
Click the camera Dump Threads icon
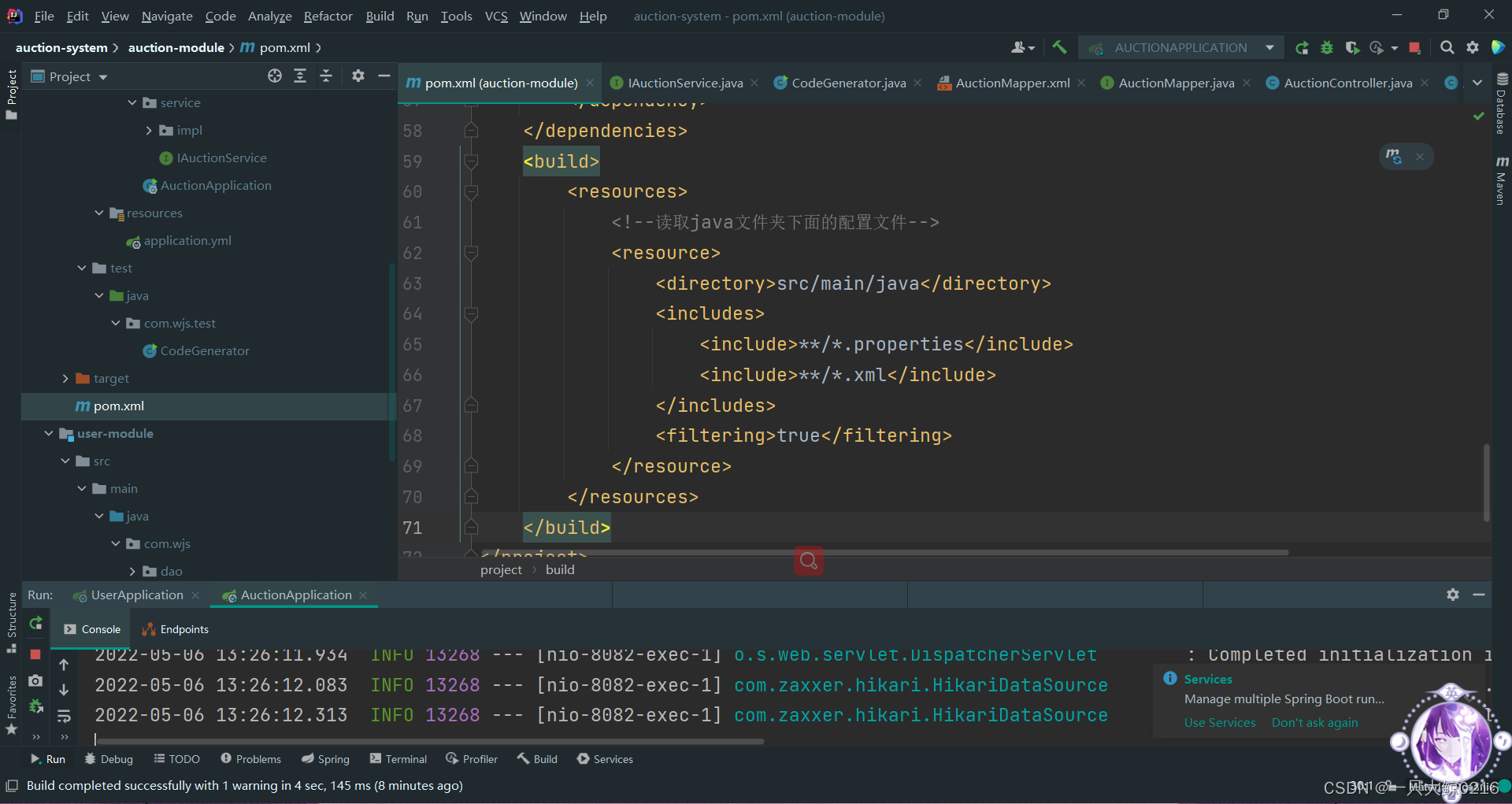point(35,680)
